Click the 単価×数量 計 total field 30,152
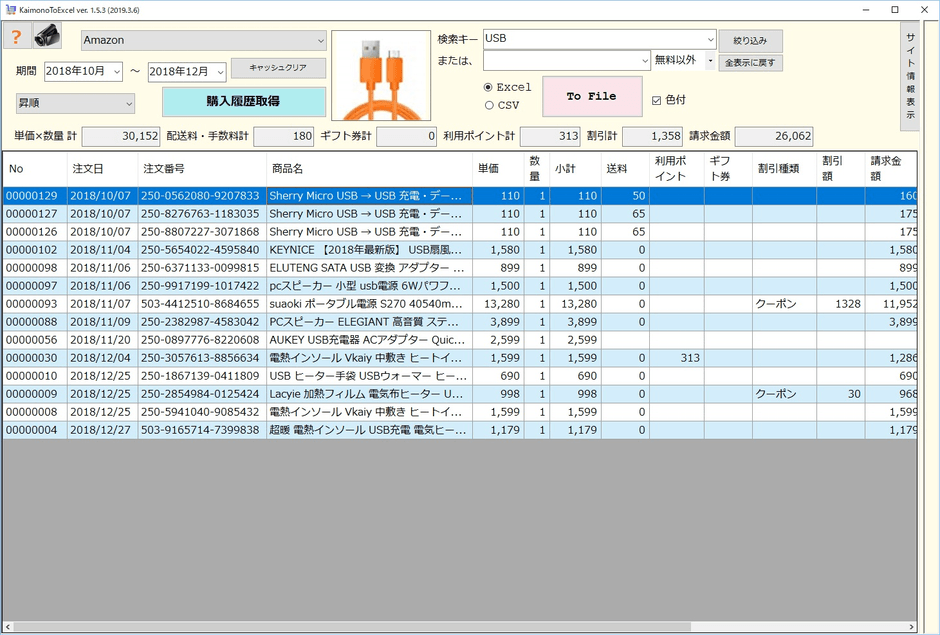 point(121,137)
